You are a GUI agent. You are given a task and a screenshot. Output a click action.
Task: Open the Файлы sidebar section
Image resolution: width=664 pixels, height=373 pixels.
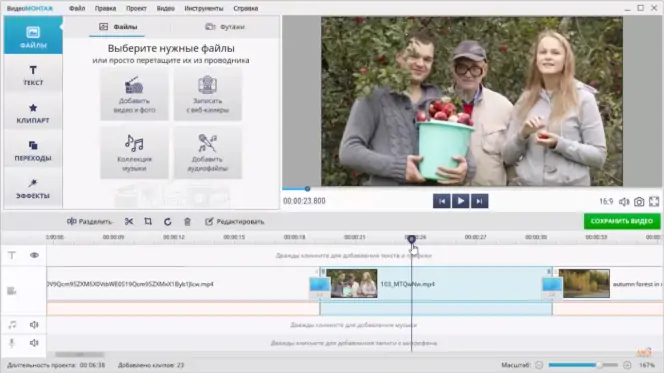tap(33, 36)
